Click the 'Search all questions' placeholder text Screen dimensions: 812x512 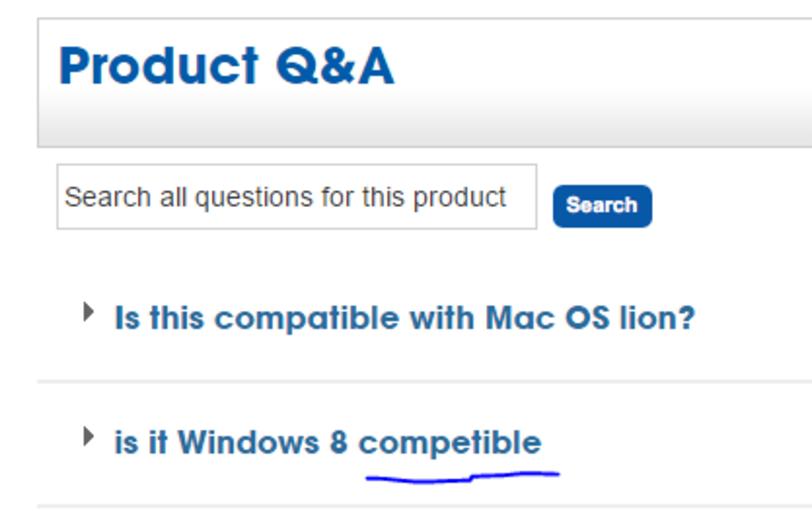(x=285, y=197)
